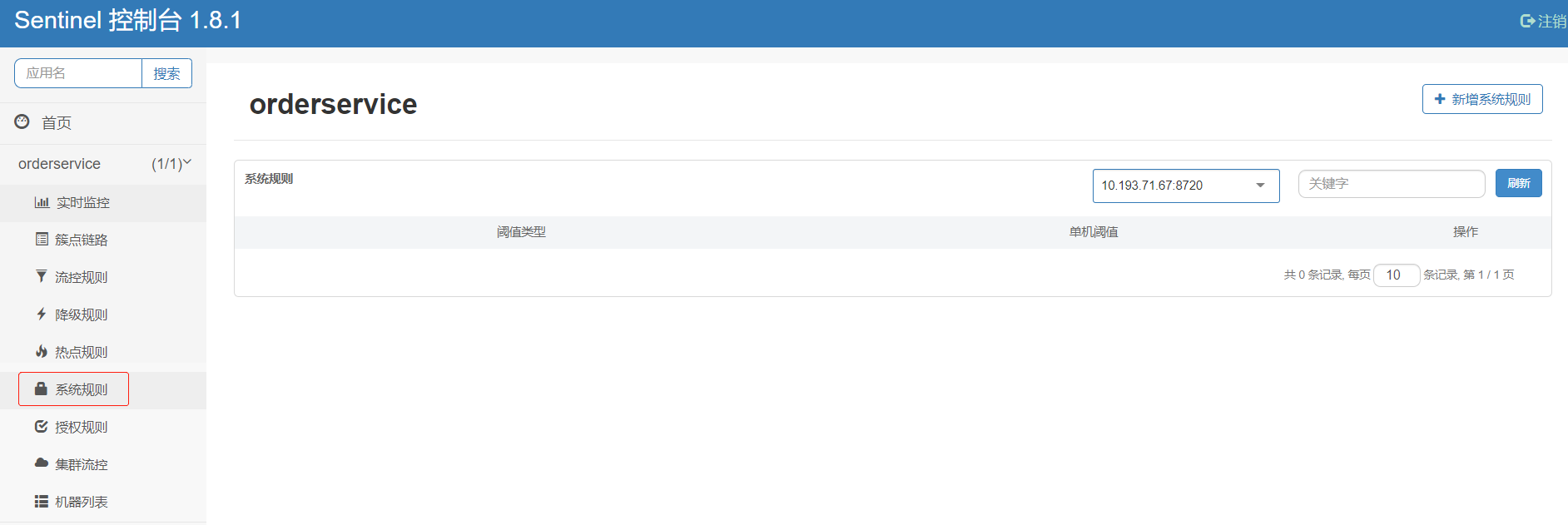This screenshot has height=525, width=1568.
Task: Click the orderservice page heading
Action: point(333,104)
